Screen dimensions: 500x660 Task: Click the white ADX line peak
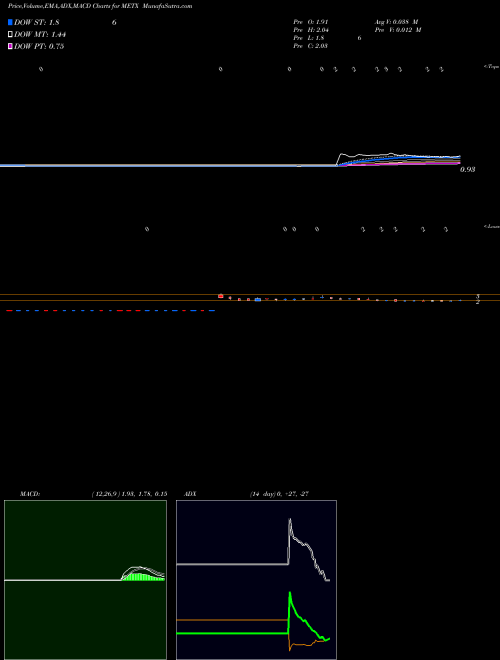pos(290,520)
